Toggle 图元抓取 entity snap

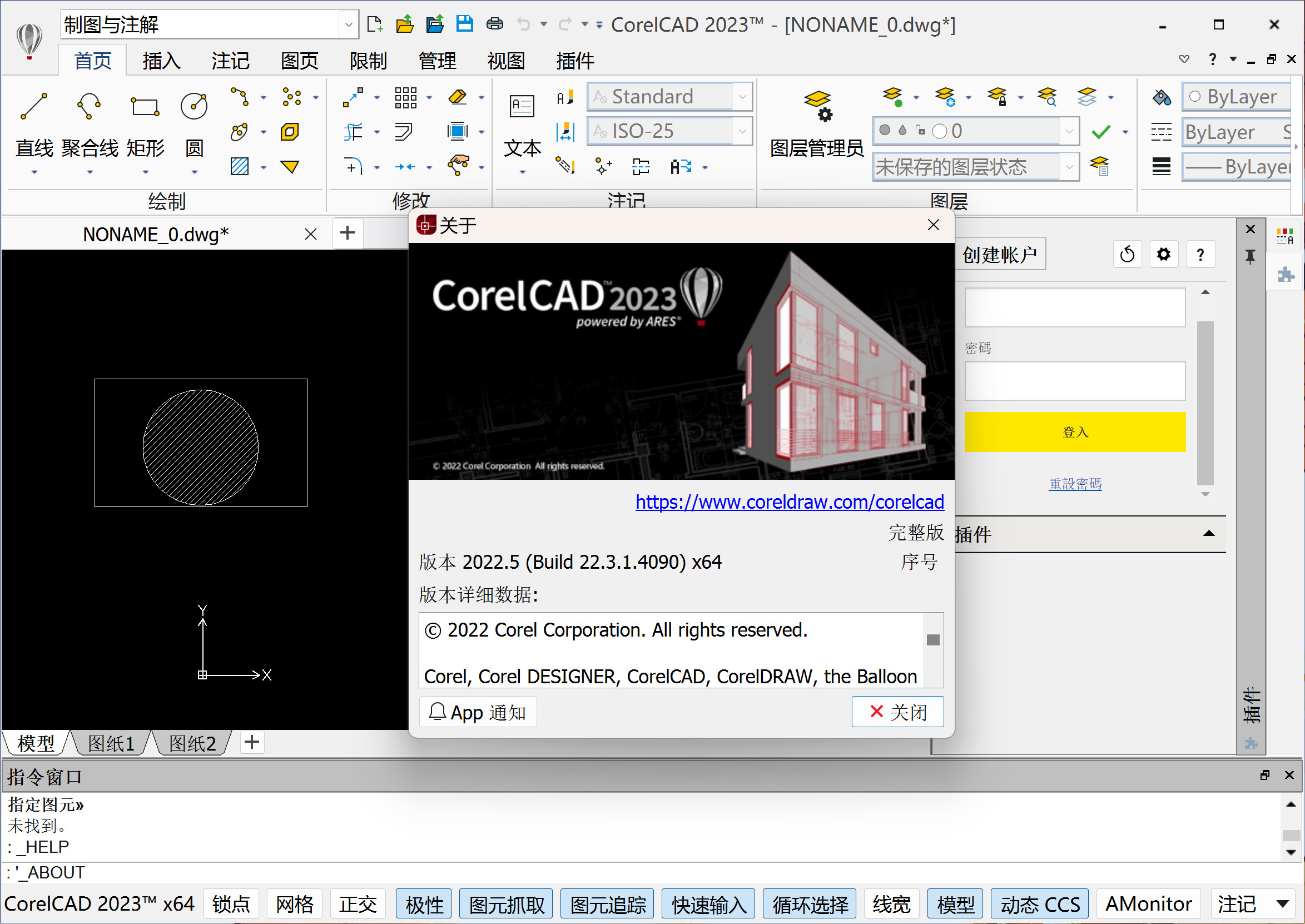507,903
